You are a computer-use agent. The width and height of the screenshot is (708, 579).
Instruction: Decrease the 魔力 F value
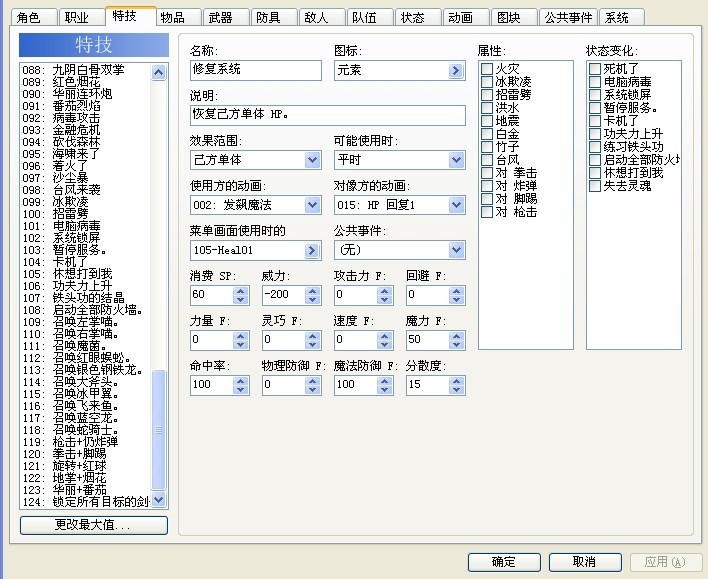click(x=456, y=345)
